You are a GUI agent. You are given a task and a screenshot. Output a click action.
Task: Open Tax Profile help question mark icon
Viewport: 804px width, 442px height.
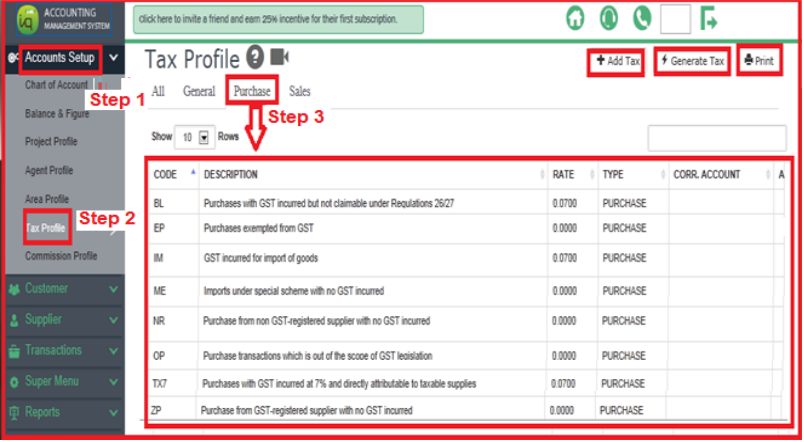(x=254, y=58)
